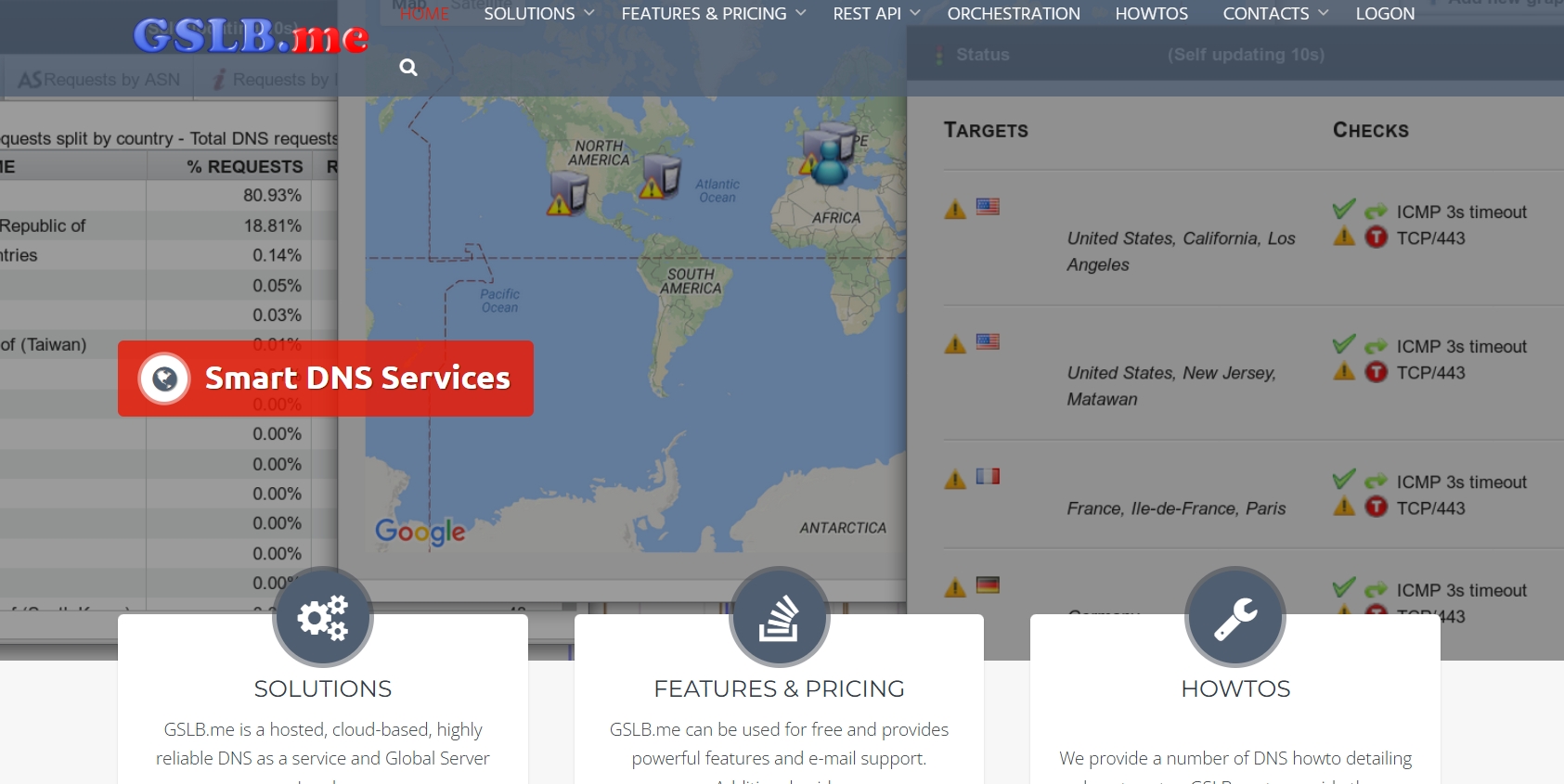The width and height of the screenshot is (1564, 784).
Task: Open the Features & Pricing dropdown
Action: click(x=713, y=14)
